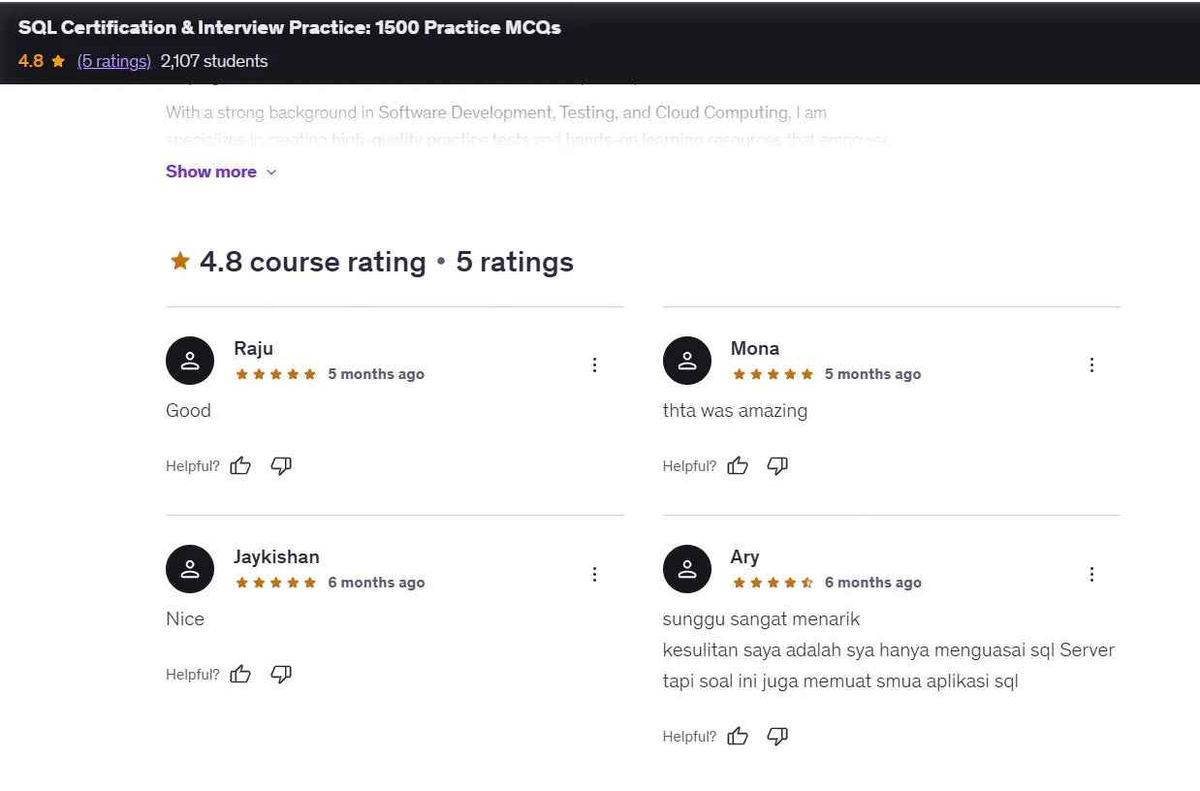1200x791 pixels.
Task: Click the star rating under Jaykishan's name
Action: [275, 582]
